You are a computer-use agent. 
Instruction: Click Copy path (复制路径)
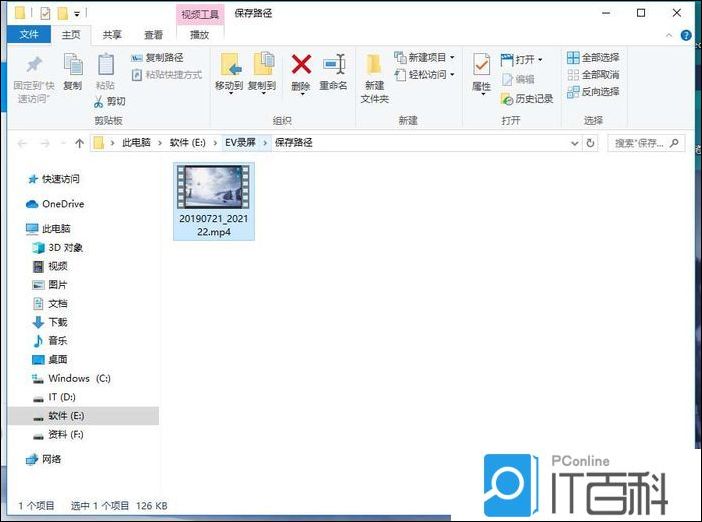157,58
